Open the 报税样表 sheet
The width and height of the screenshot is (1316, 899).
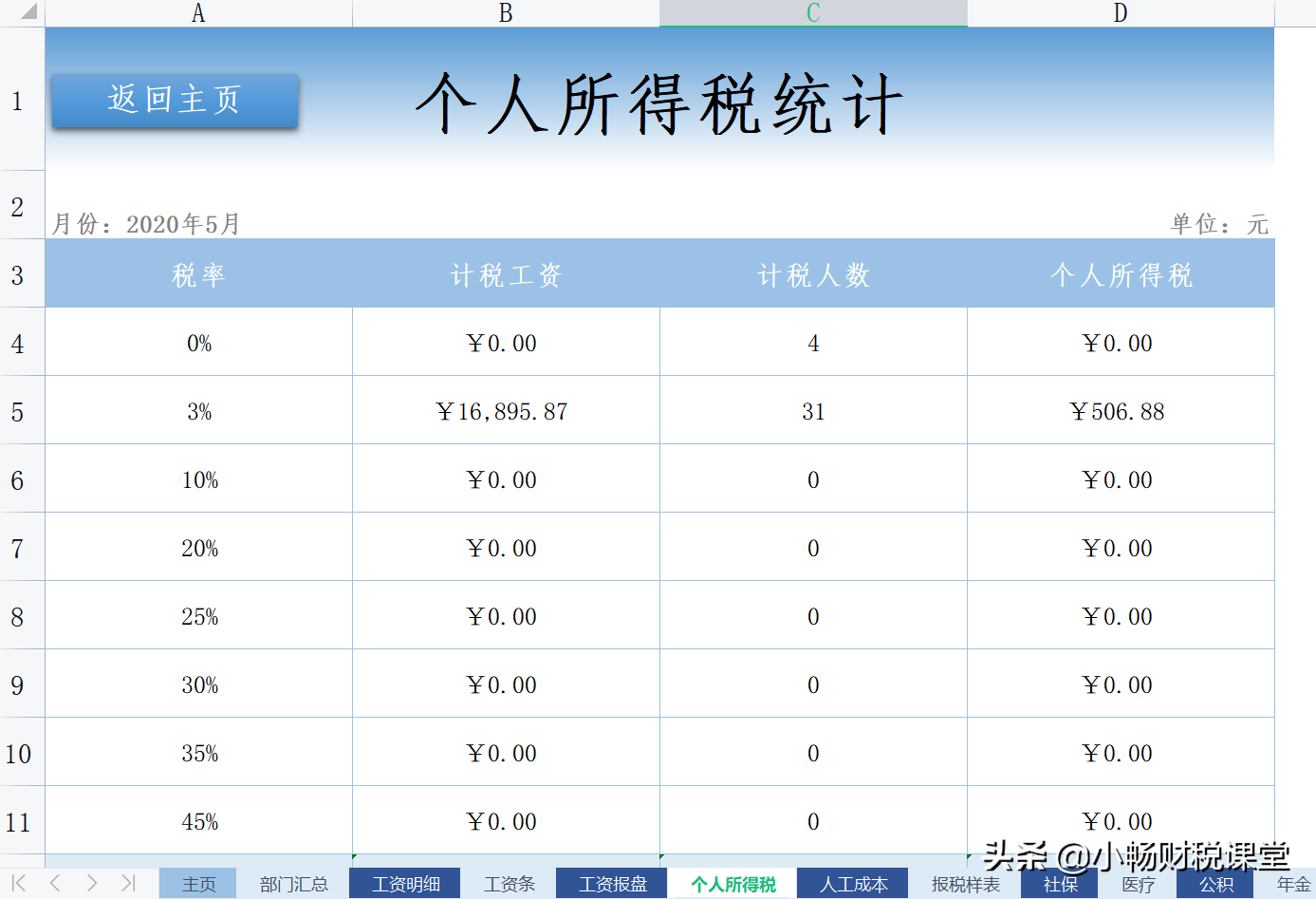pos(964,884)
